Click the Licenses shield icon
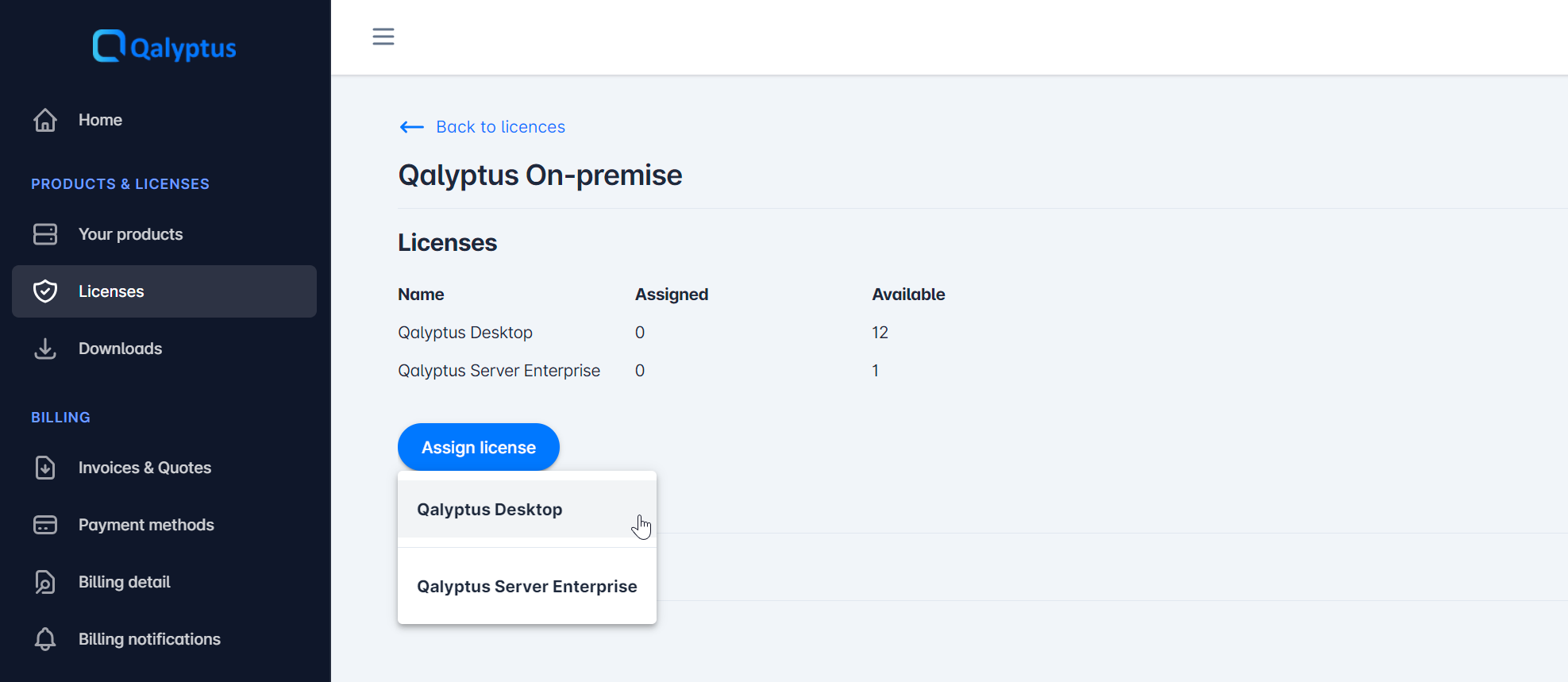Screen dimensions: 1568x682 point(45,291)
